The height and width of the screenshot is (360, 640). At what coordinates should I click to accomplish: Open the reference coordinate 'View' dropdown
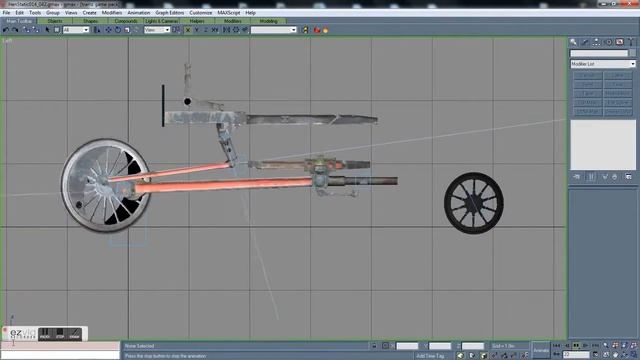coord(157,30)
